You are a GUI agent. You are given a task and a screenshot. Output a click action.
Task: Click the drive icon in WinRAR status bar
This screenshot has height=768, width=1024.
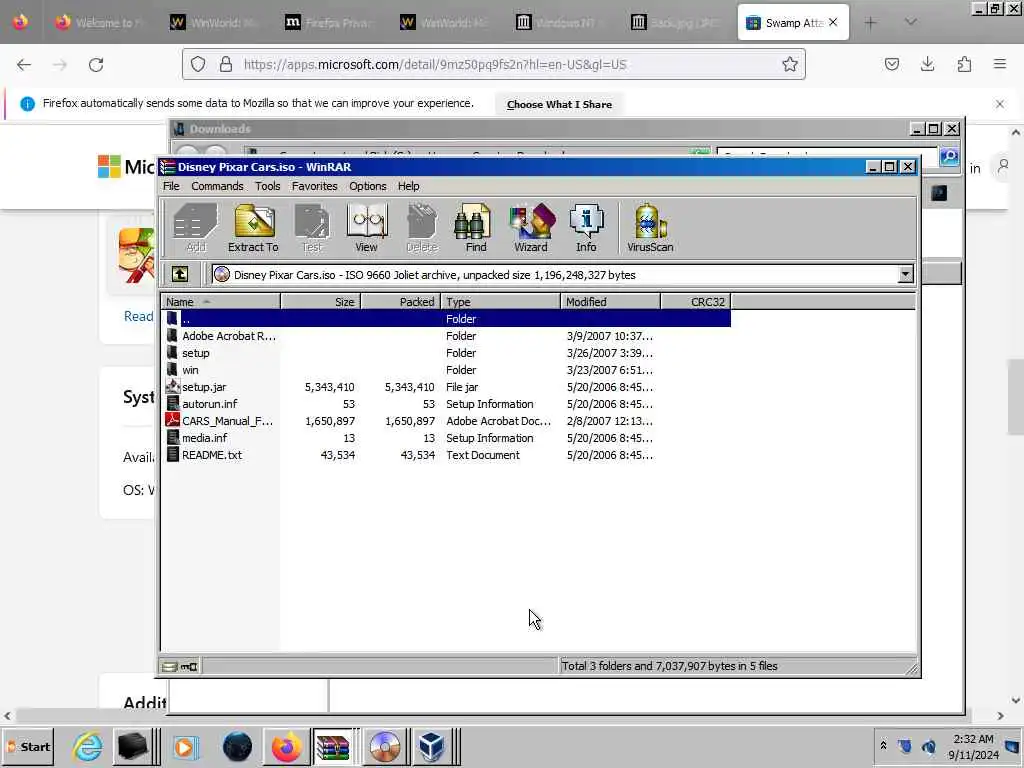click(x=170, y=666)
